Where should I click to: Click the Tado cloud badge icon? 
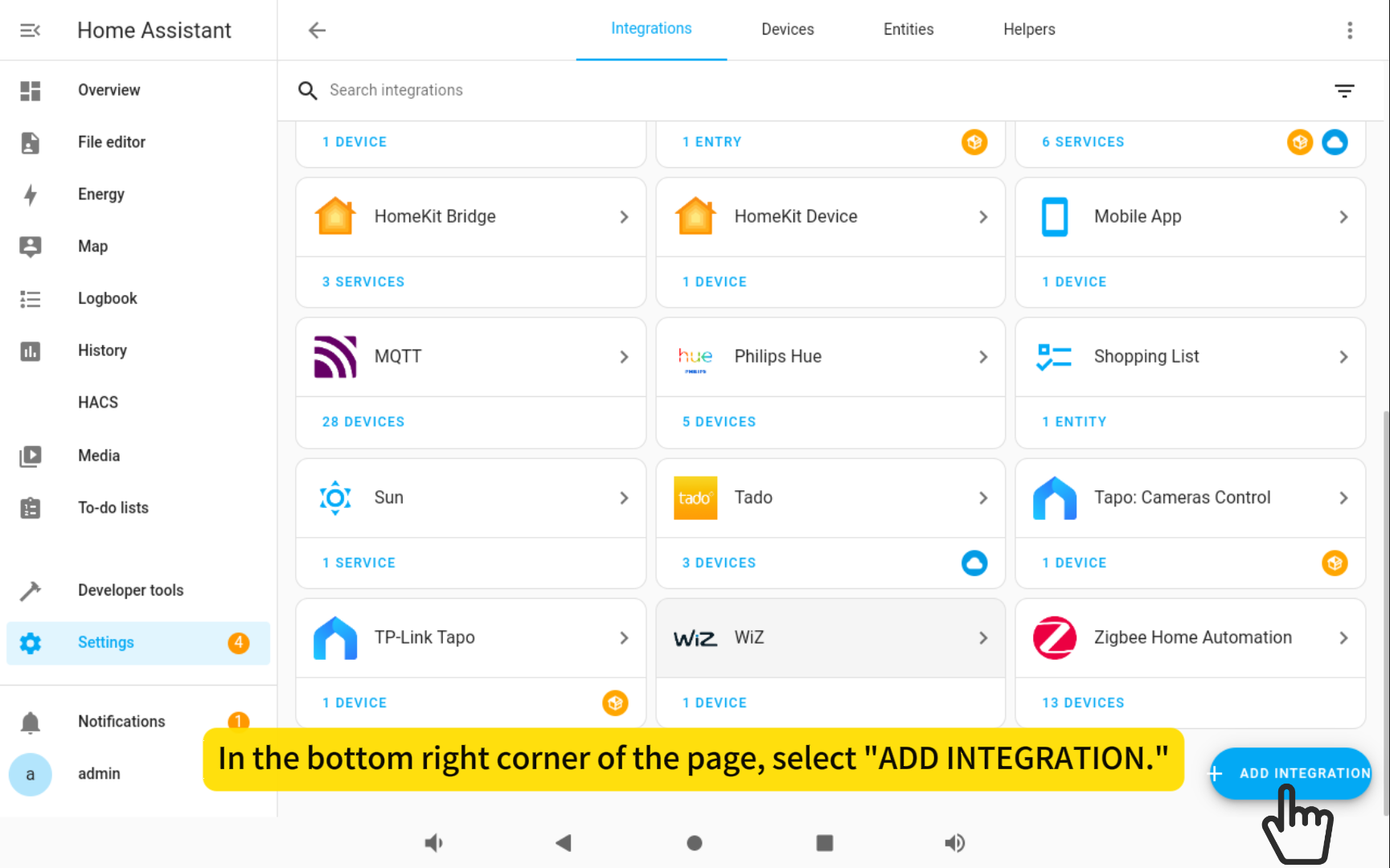pyautogui.click(x=974, y=563)
